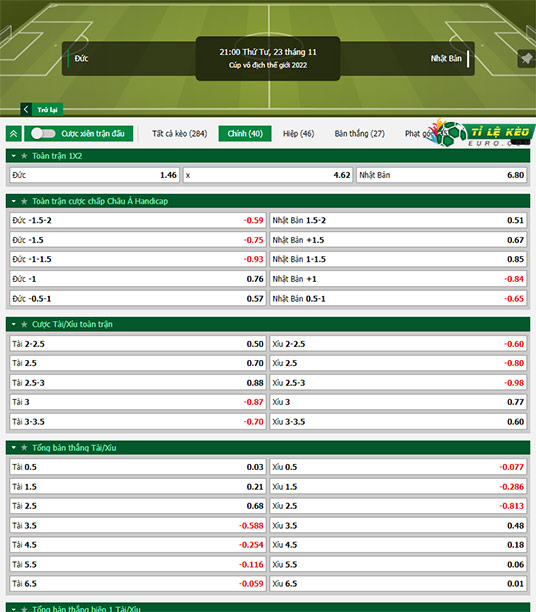Star the Toàn trận 1X2 section
Viewport: 536px width, 612px height.
(24, 156)
